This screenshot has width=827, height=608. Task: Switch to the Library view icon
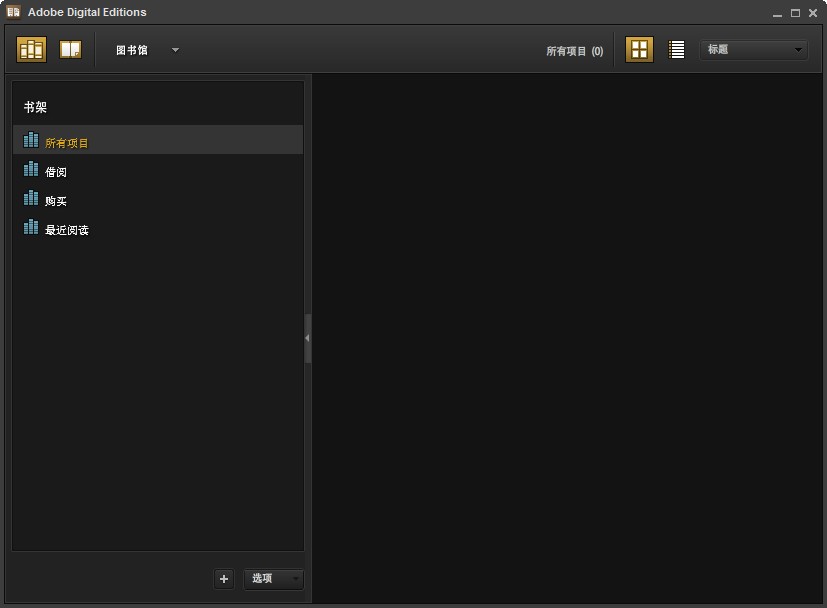click(32, 50)
